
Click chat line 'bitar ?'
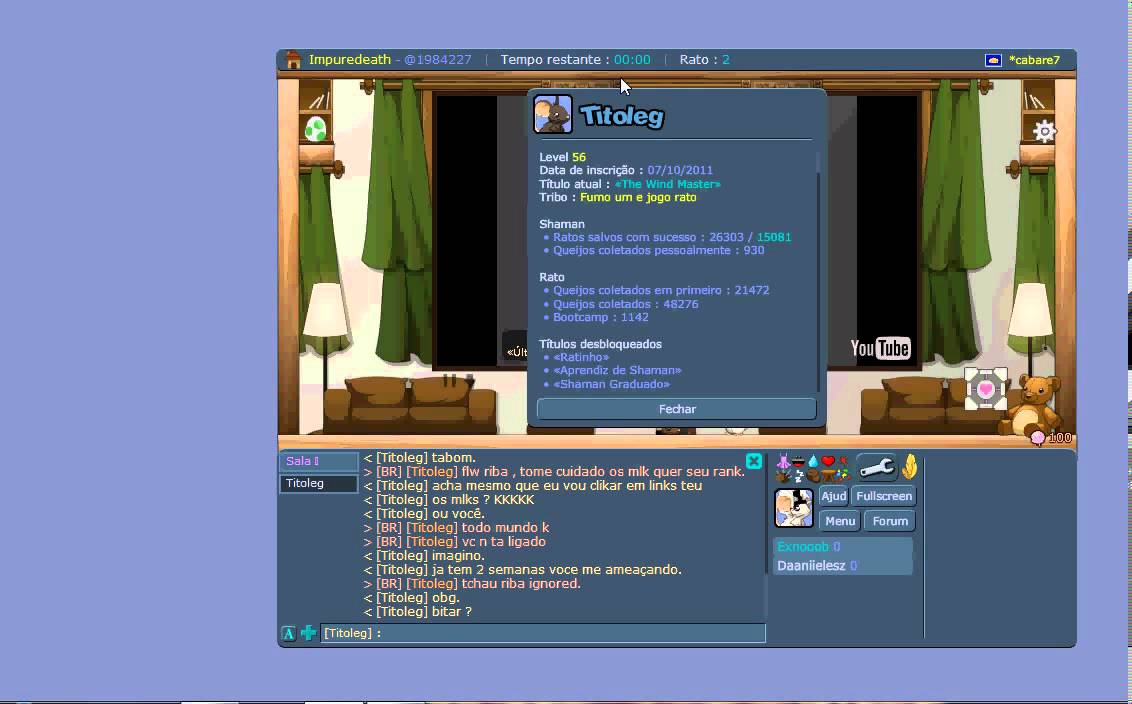click(x=418, y=612)
